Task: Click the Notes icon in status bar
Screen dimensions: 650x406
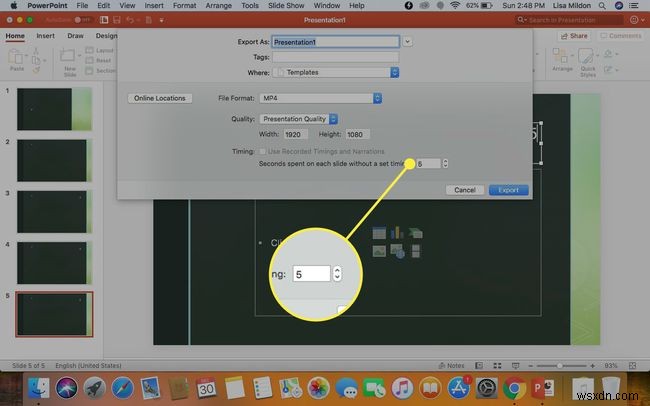Action: [442, 366]
